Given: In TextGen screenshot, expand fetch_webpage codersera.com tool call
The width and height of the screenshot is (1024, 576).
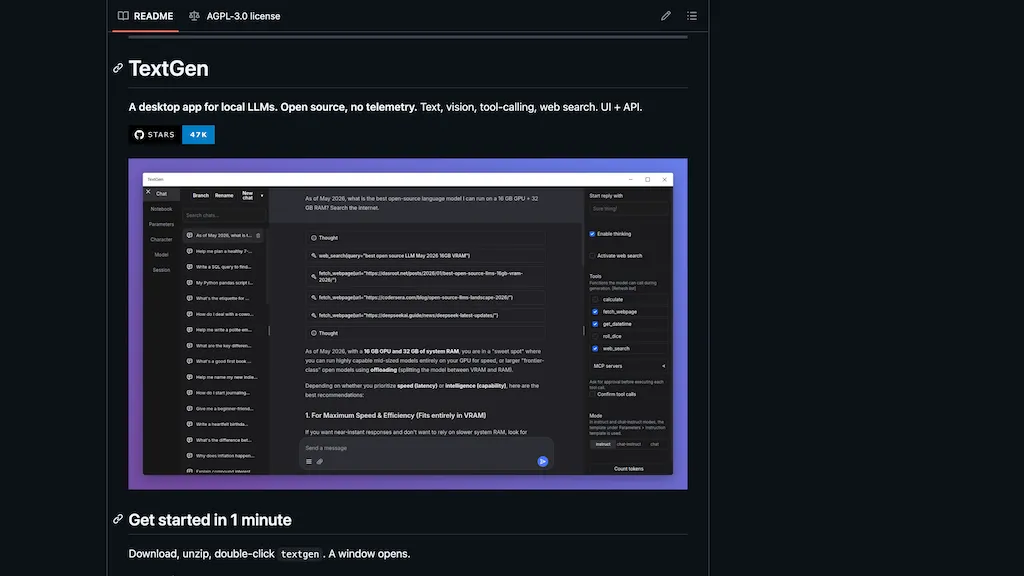Looking at the screenshot, I should (x=426, y=297).
